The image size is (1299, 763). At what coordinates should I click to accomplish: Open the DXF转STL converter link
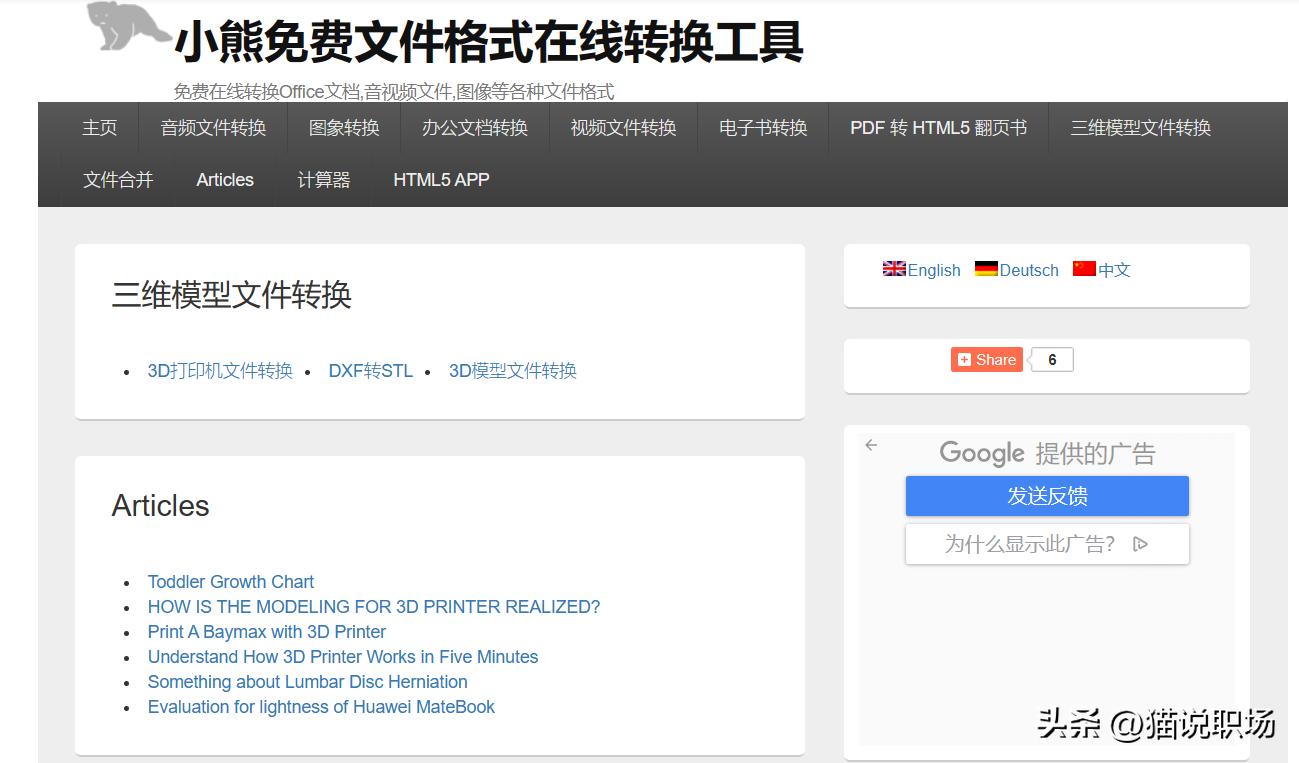point(370,370)
